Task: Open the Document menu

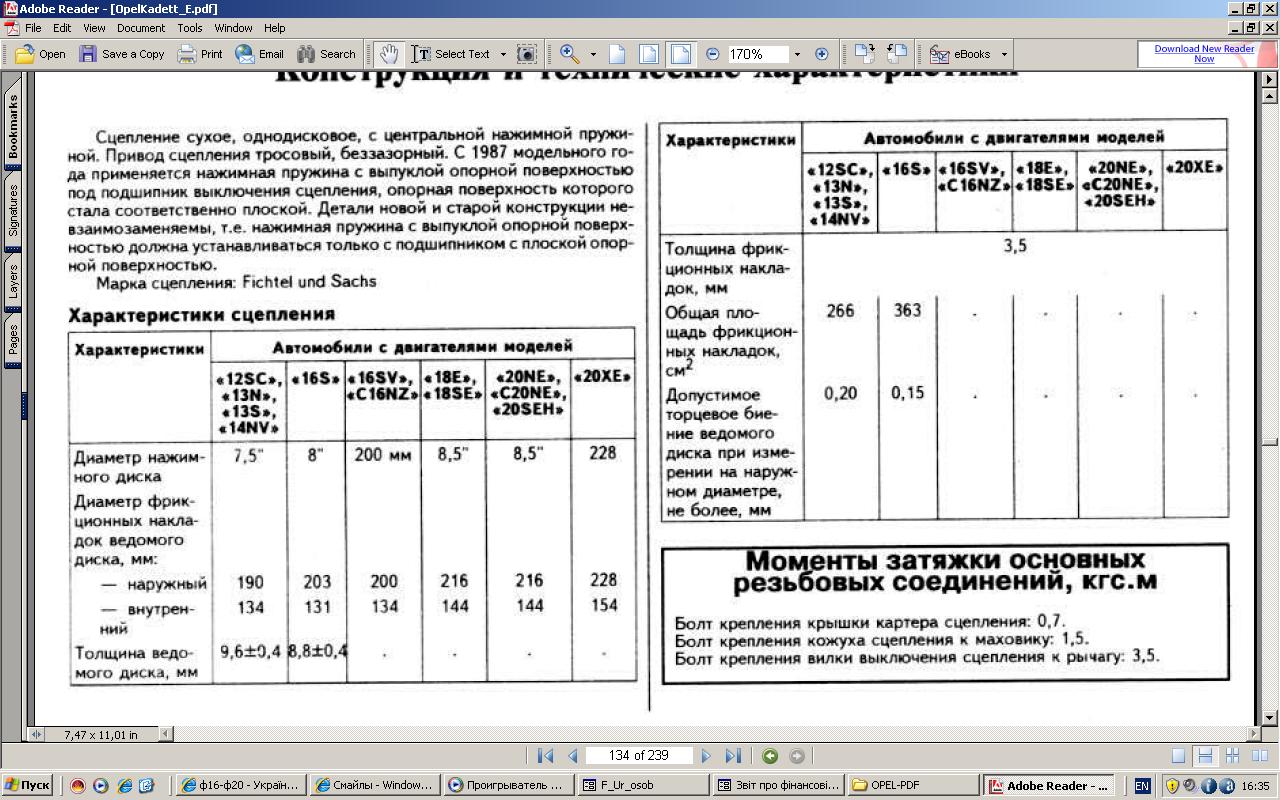Action: pyautogui.click(x=140, y=28)
